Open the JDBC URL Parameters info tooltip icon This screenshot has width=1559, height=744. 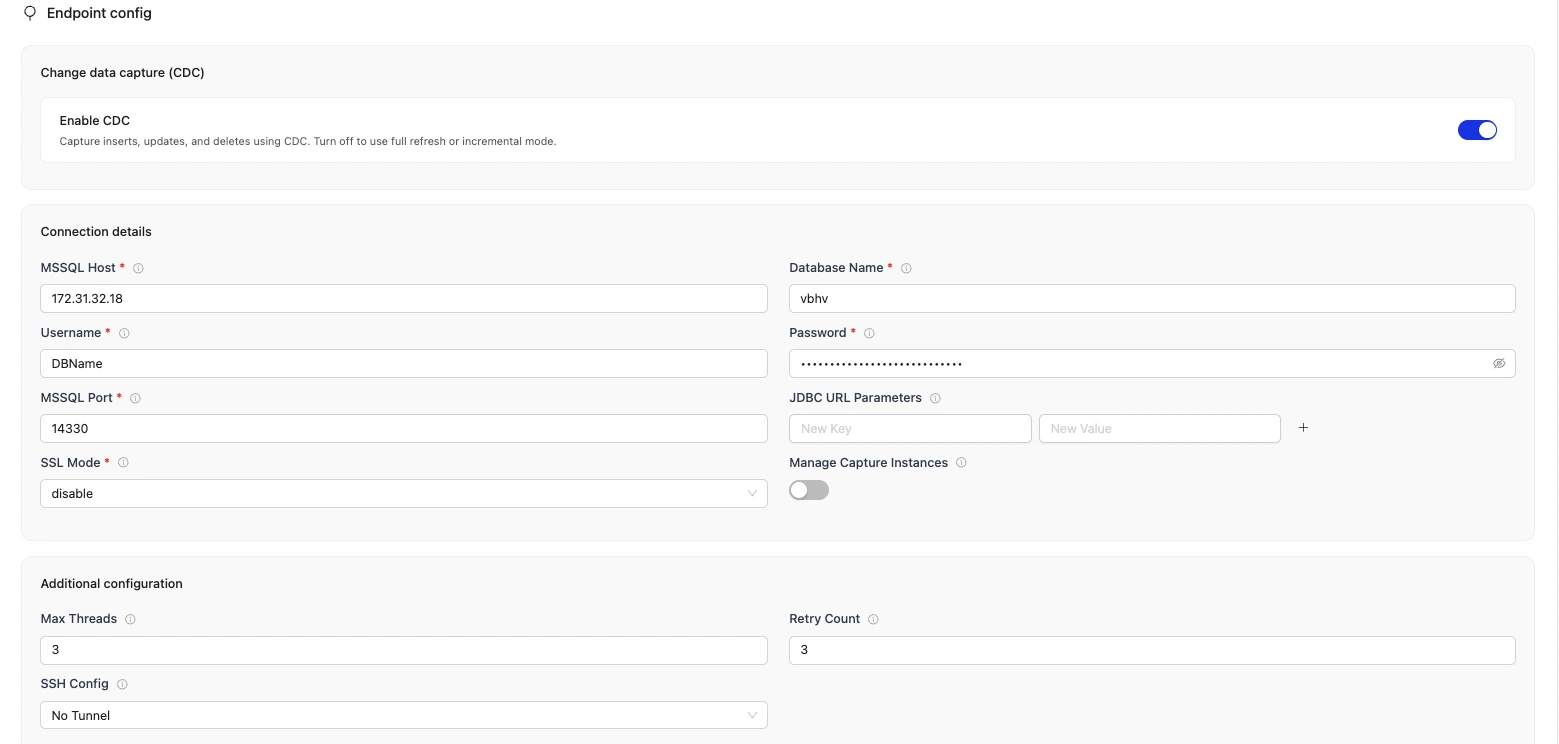coord(935,398)
